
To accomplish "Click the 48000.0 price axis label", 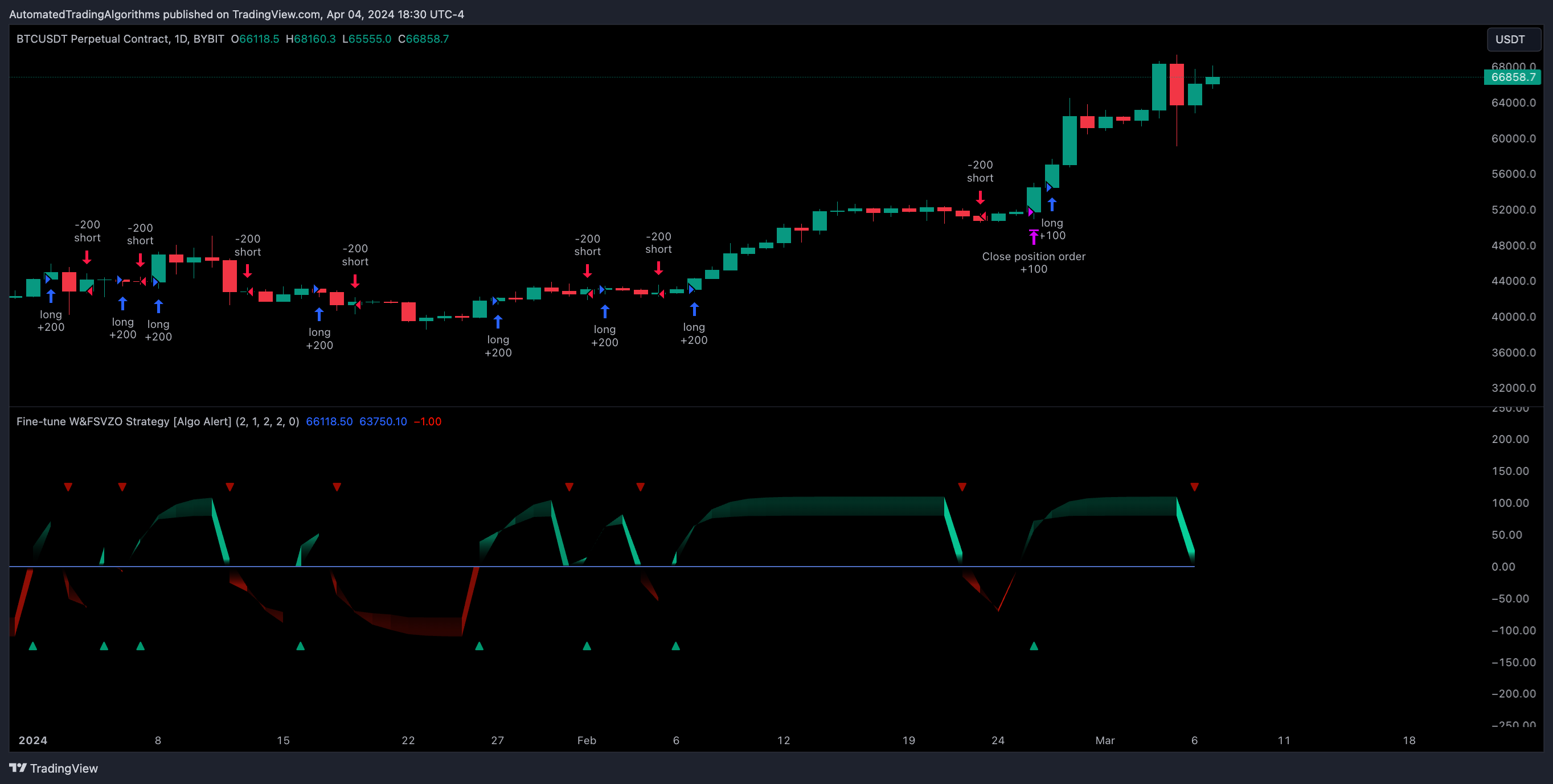I will pos(1513,246).
